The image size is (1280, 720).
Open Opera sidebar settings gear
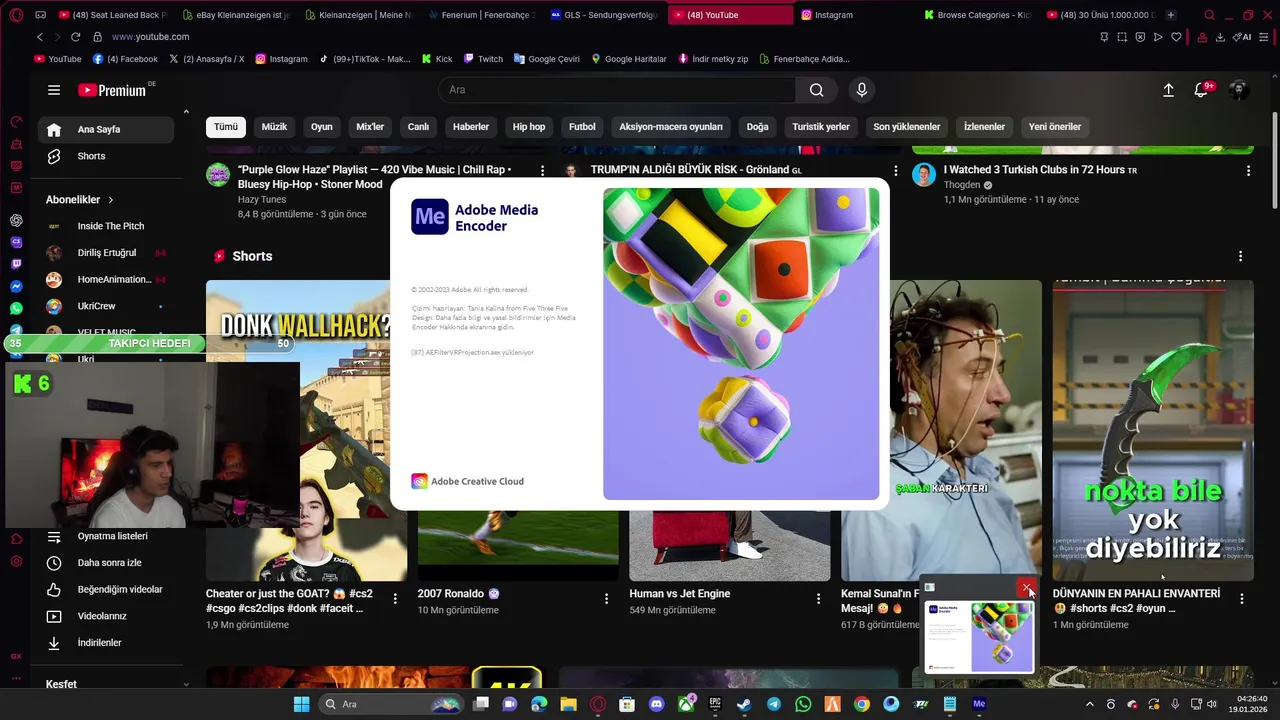pyautogui.click(x=16, y=562)
